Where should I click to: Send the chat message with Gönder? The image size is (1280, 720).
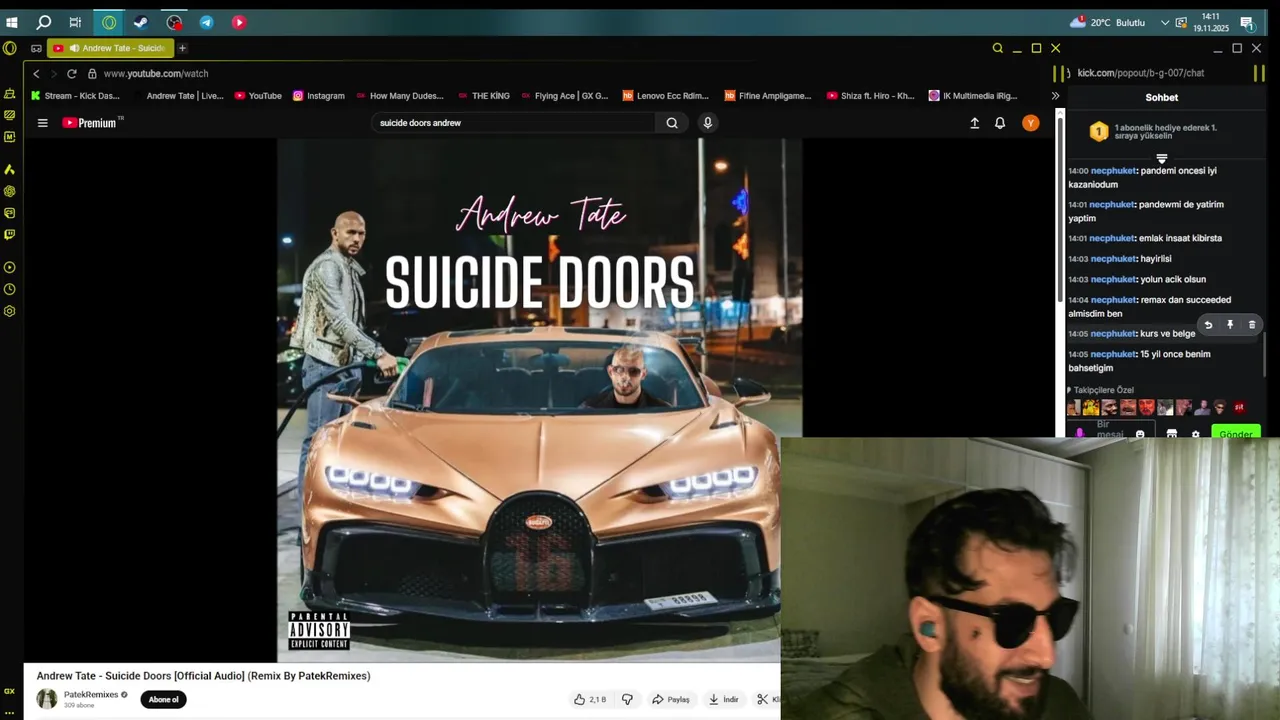click(x=1236, y=433)
